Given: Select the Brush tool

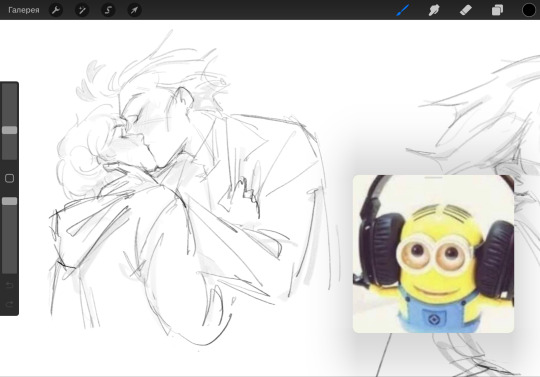Looking at the screenshot, I should (x=403, y=10).
